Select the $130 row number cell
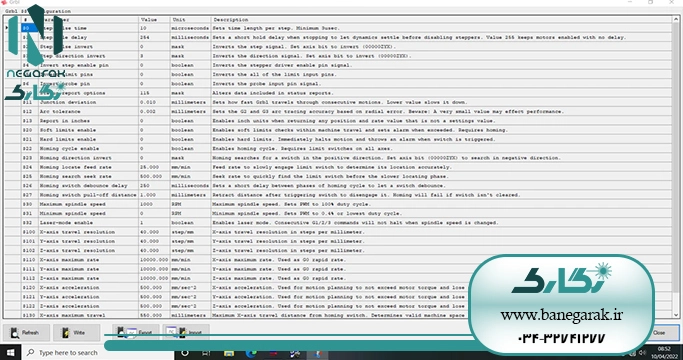Viewport: 683px width, 360px height. (30, 315)
